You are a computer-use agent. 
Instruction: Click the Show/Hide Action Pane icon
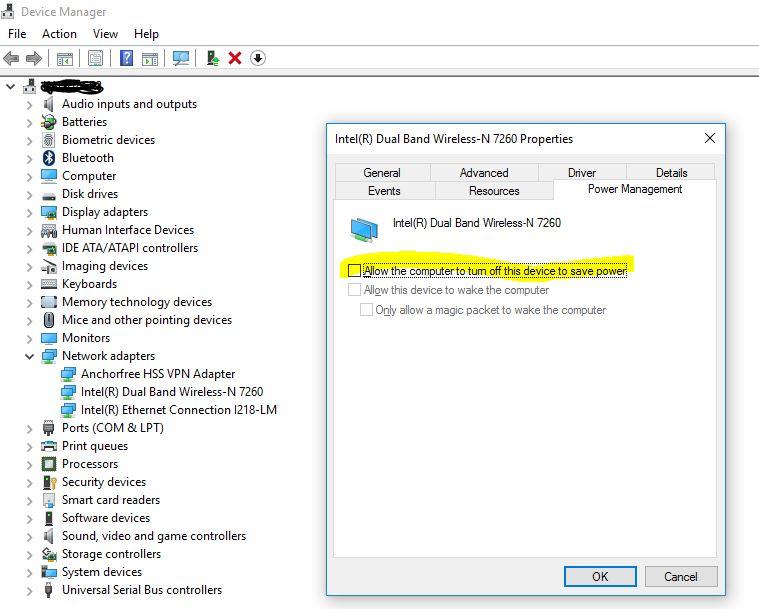pyautogui.click(x=150, y=59)
